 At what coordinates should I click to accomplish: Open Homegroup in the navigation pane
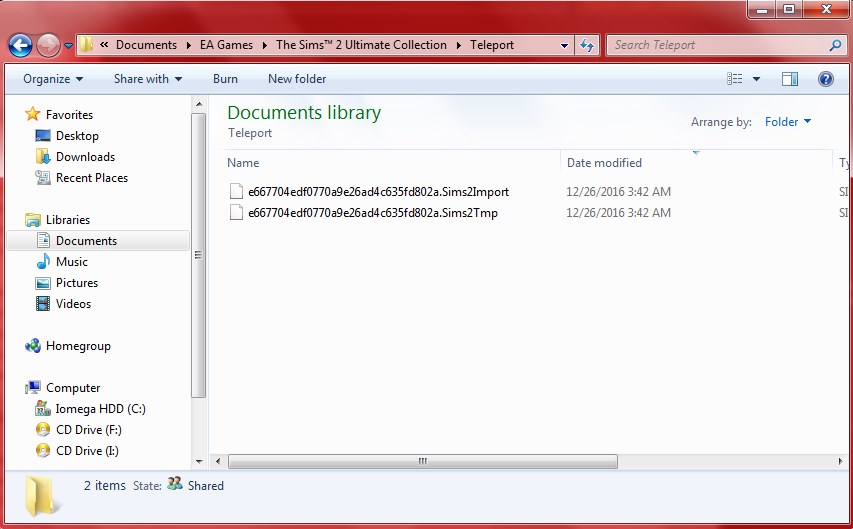tap(78, 346)
